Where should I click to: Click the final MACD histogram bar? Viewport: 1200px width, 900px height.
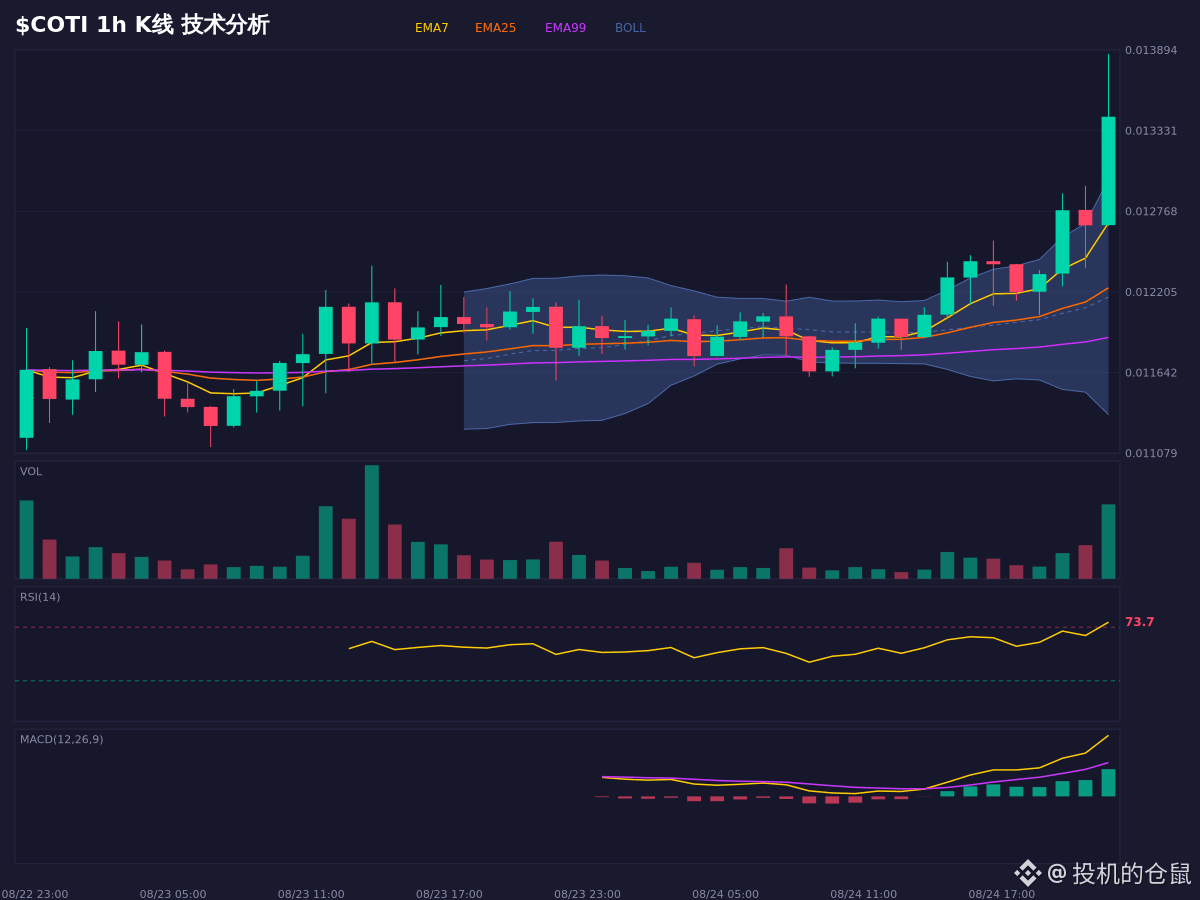(1108, 783)
